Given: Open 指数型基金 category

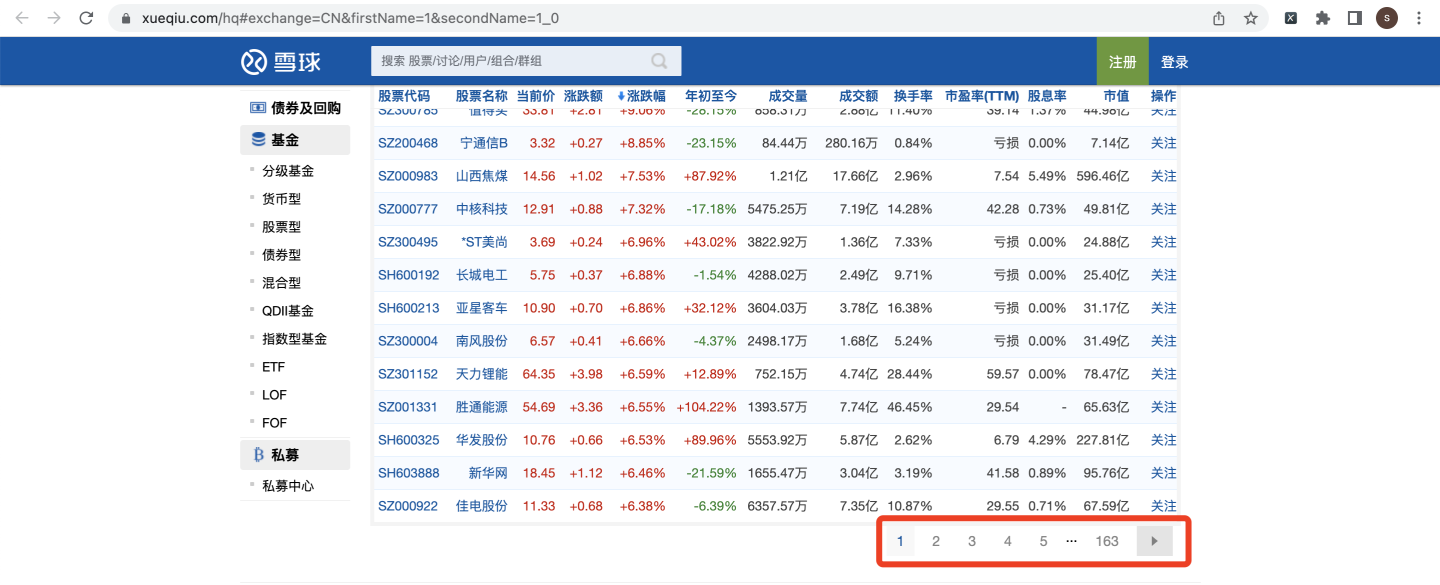Looking at the screenshot, I should tap(294, 339).
